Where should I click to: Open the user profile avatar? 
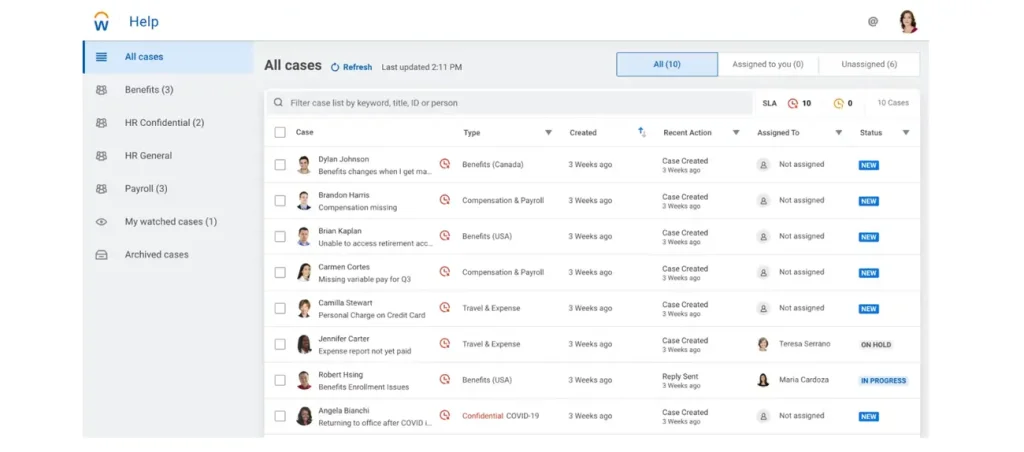click(x=907, y=21)
